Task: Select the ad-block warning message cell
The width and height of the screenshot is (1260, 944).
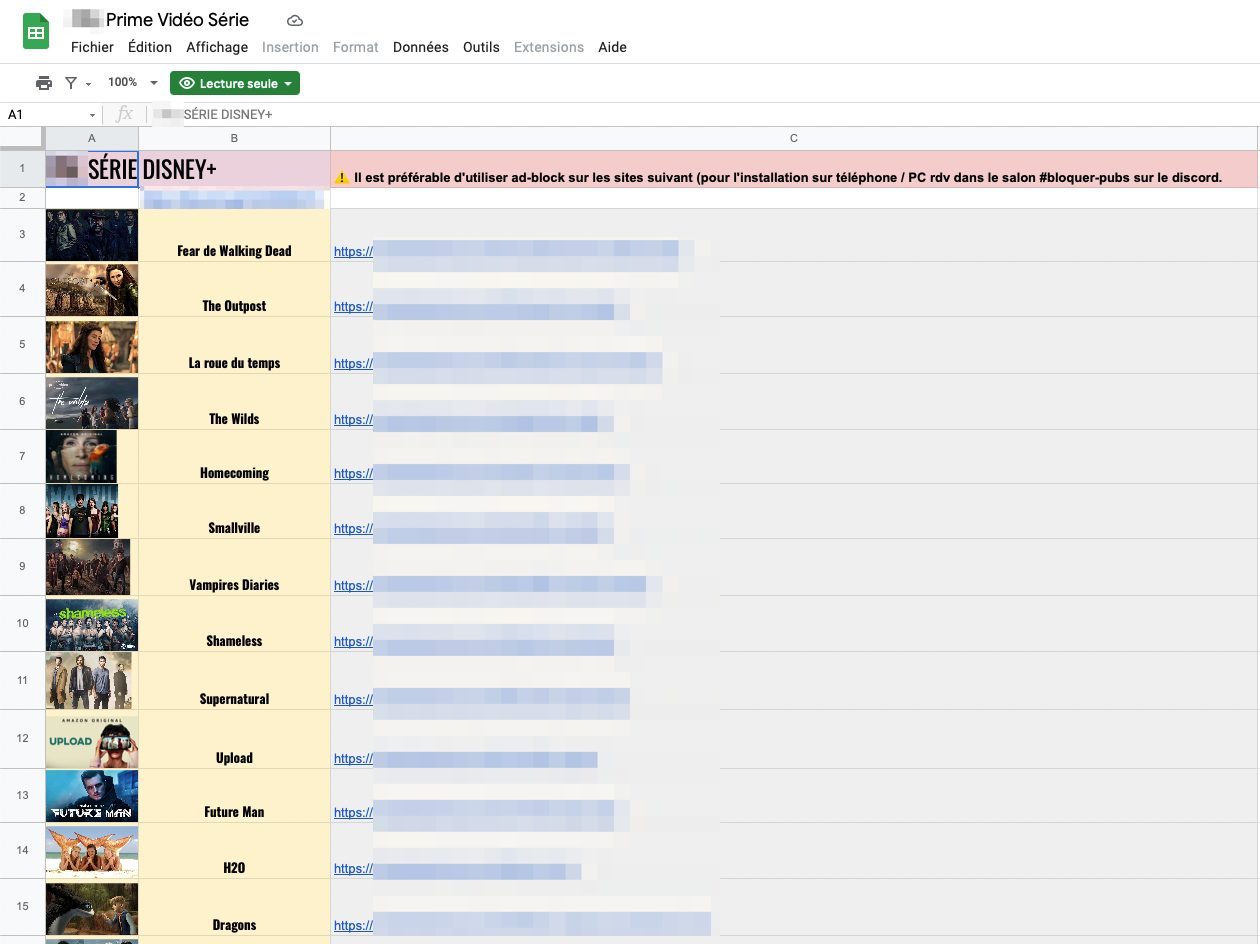Action: point(794,169)
